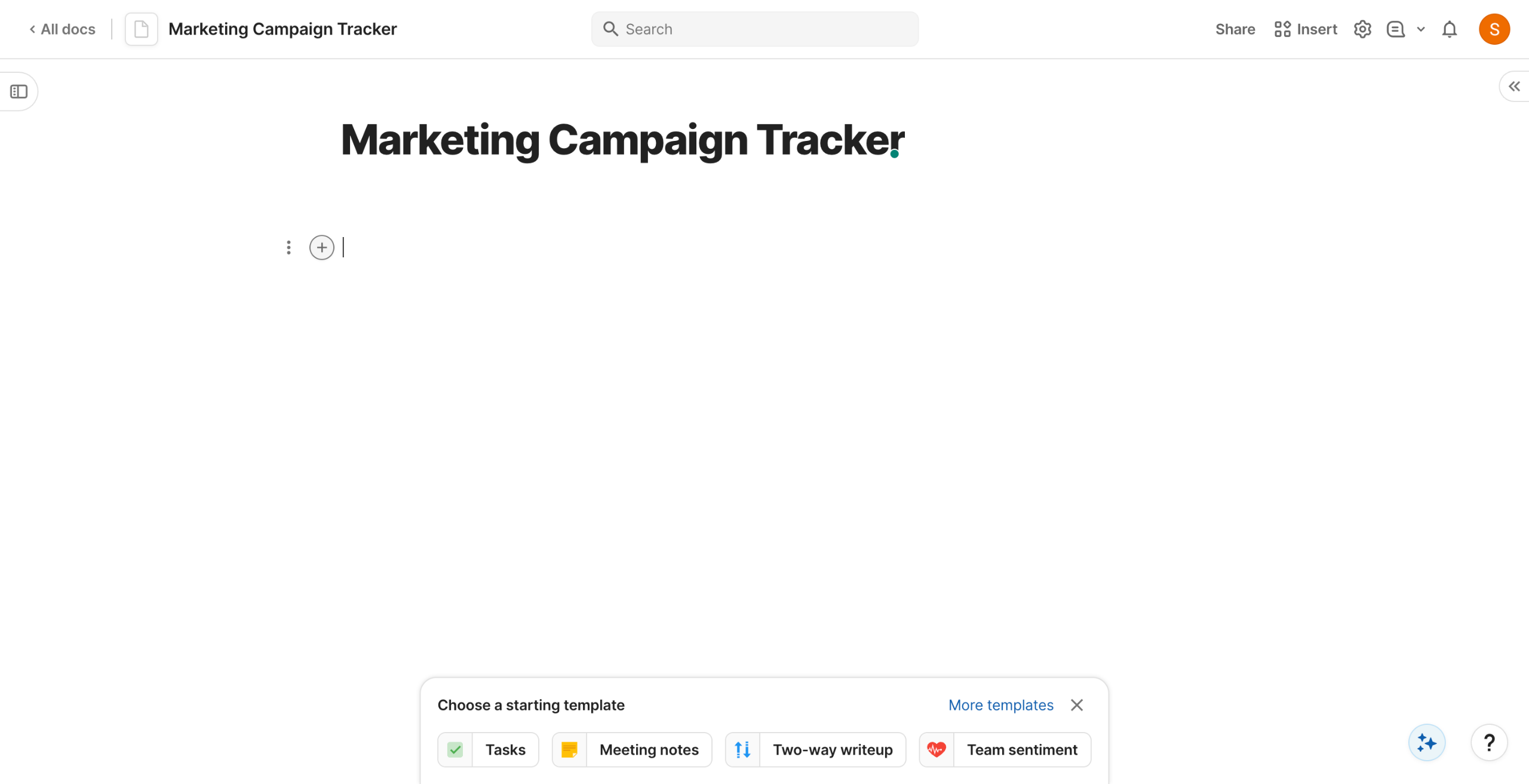Open the three-dot line options handle
Viewport: 1529px width, 784px height.
[288, 247]
